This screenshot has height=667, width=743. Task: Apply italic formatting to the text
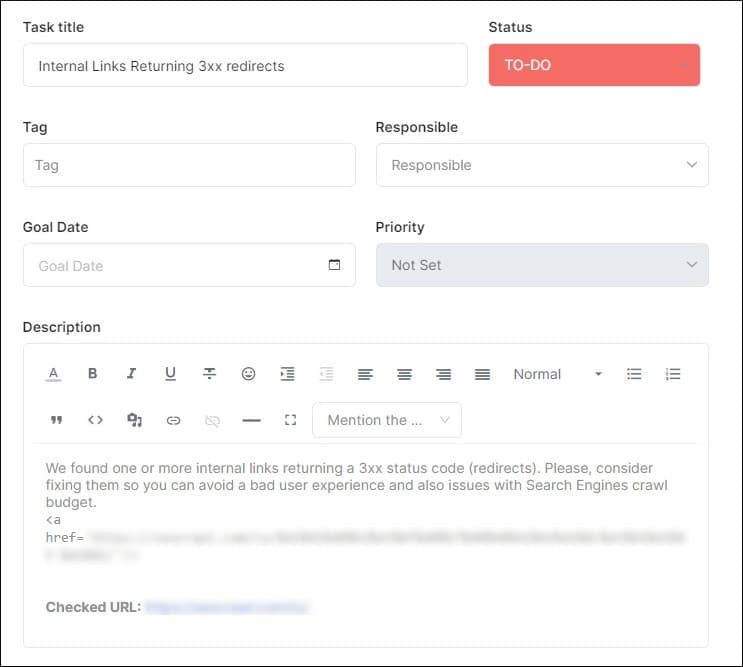pos(131,374)
